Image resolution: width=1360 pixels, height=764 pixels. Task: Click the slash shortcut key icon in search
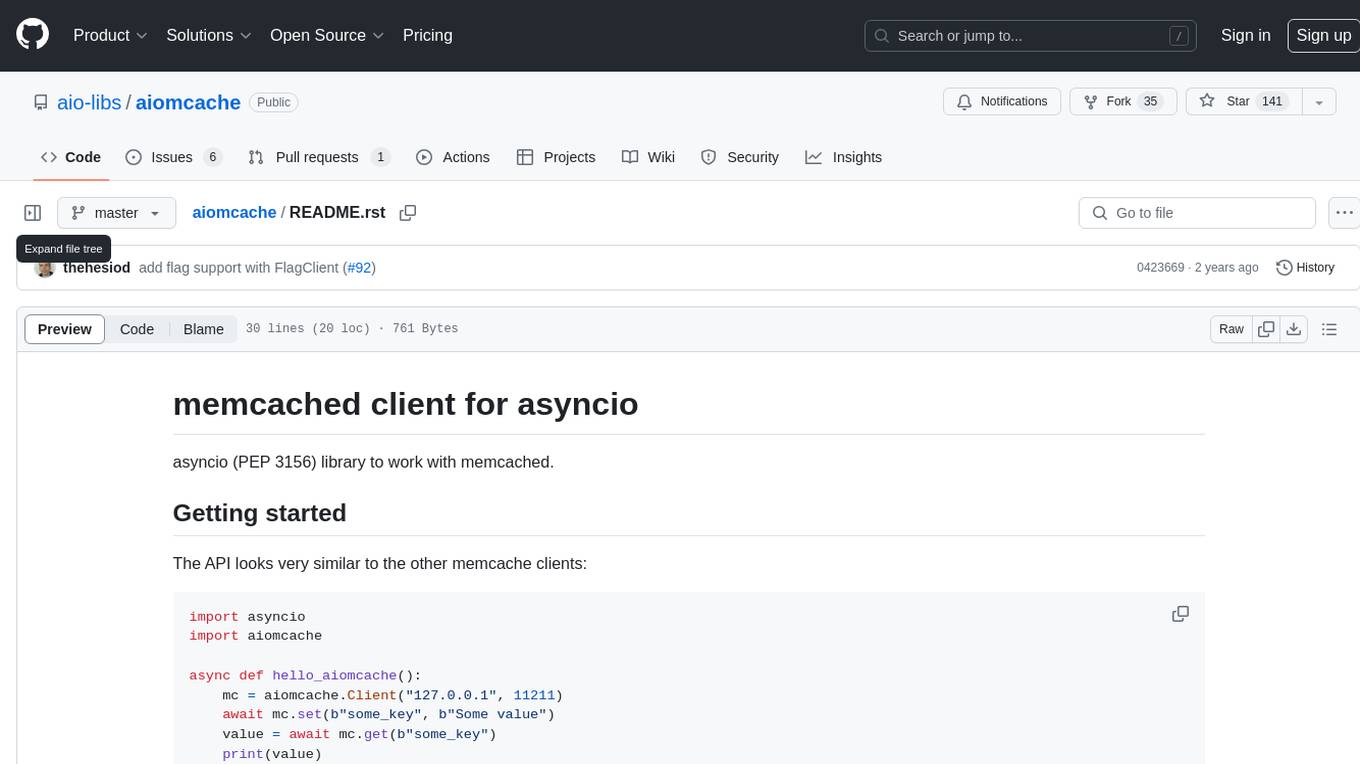tap(1179, 36)
